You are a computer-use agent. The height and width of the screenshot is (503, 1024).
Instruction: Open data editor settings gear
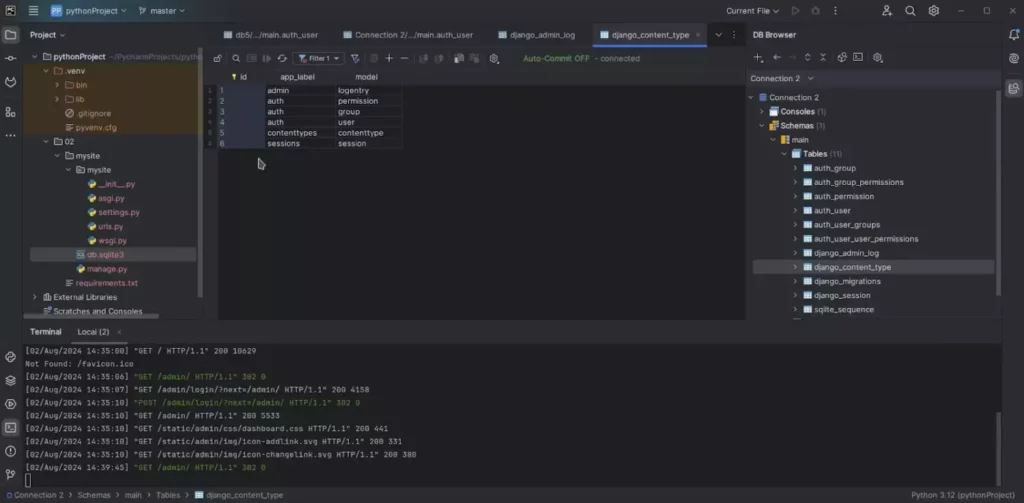click(494, 58)
